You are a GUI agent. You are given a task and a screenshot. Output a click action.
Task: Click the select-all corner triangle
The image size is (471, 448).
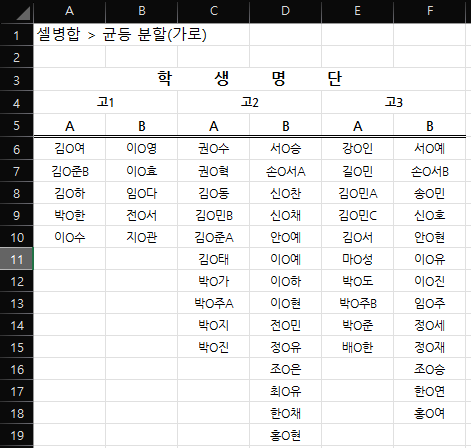23,13
